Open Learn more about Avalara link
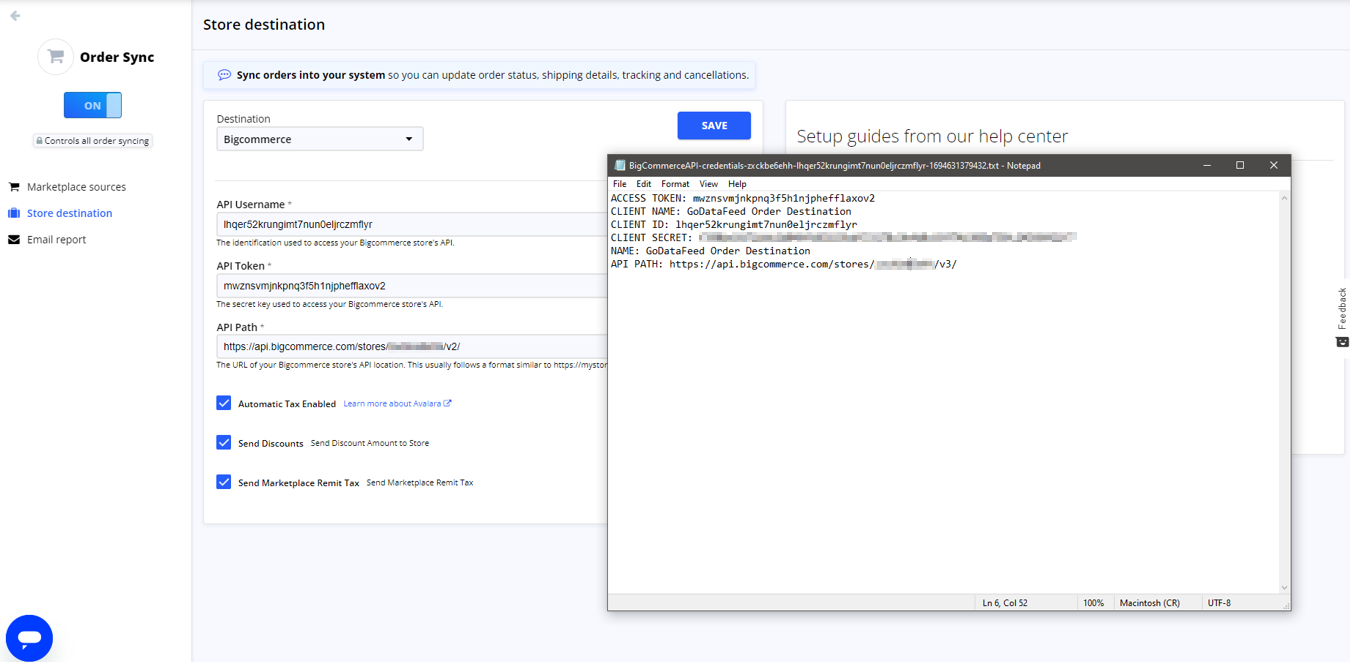 (397, 404)
